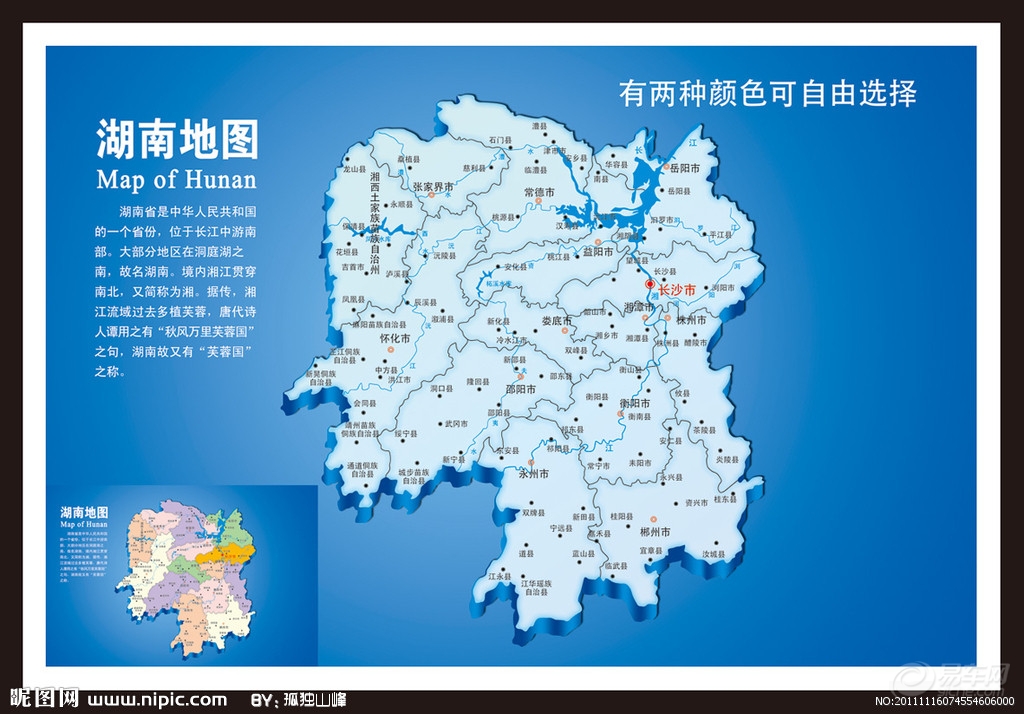Select the heading 有两种颜色可自由选择
Viewport: 1024px width, 714px height.
768,93
